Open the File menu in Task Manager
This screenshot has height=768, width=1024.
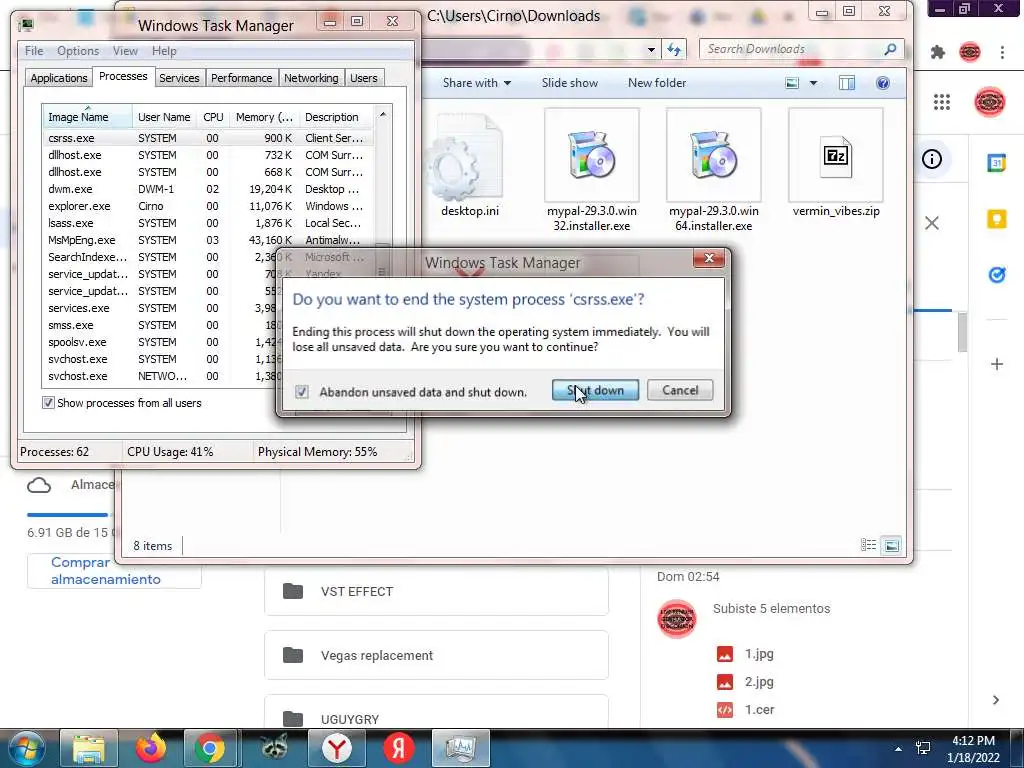coord(34,51)
